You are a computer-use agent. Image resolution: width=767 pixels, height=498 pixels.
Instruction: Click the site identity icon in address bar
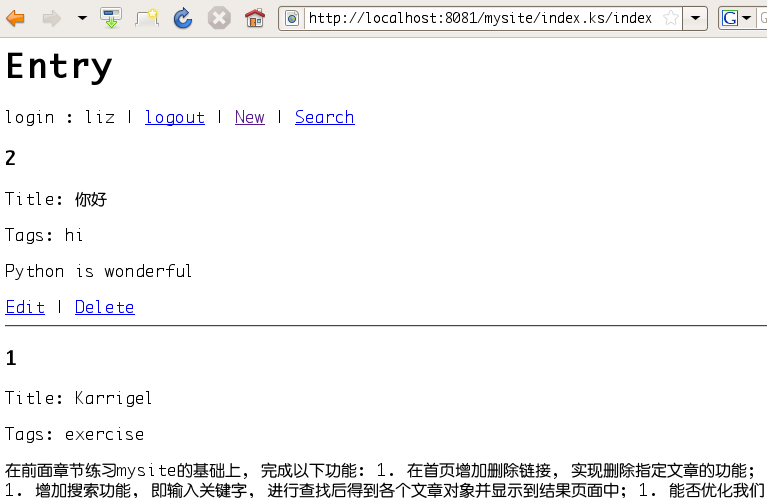292,18
